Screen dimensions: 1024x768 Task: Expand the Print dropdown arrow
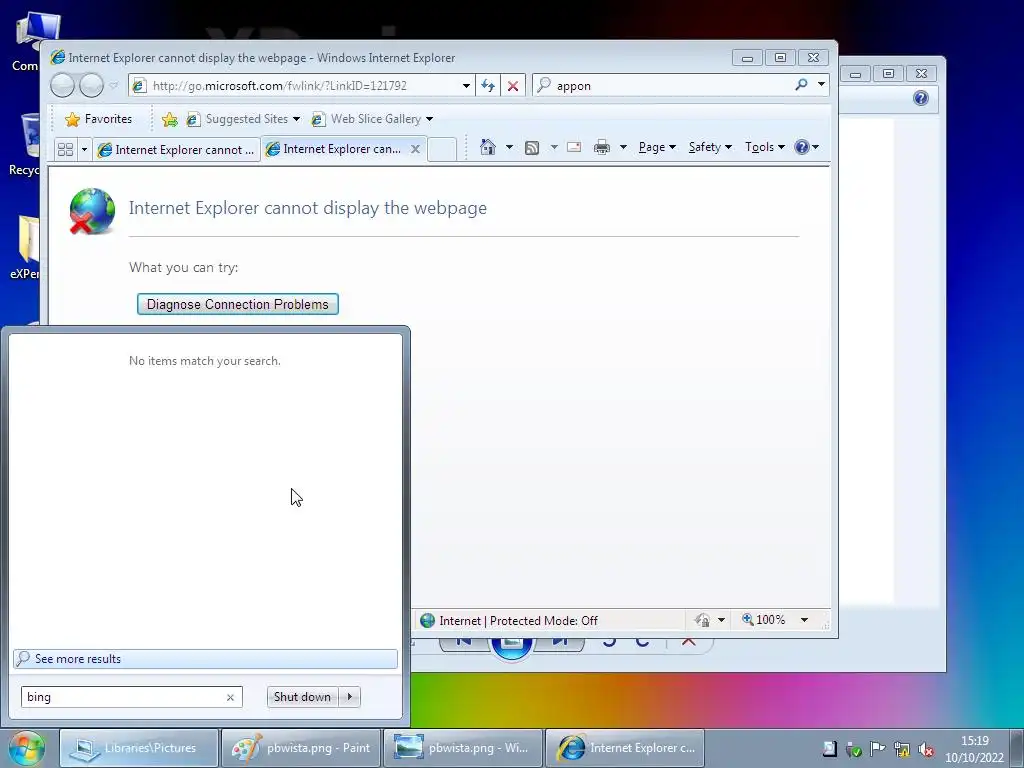coord(623,147)
